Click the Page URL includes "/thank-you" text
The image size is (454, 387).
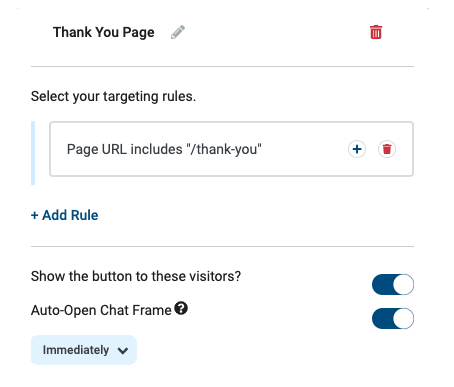(x=164, y=149)
